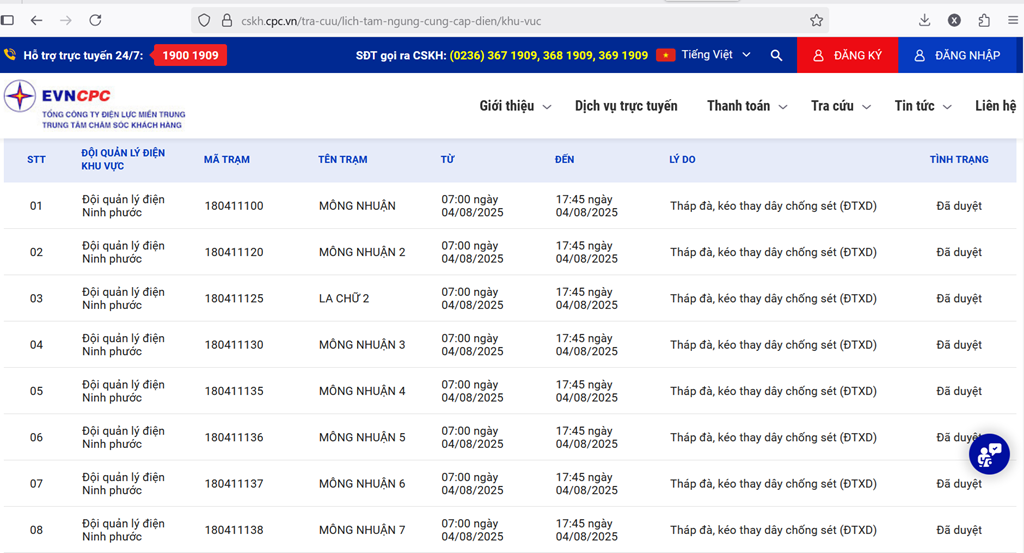Click the browser back arrow button
Viewport: 1024px width, 553px height.
click(x=36, y=20)
